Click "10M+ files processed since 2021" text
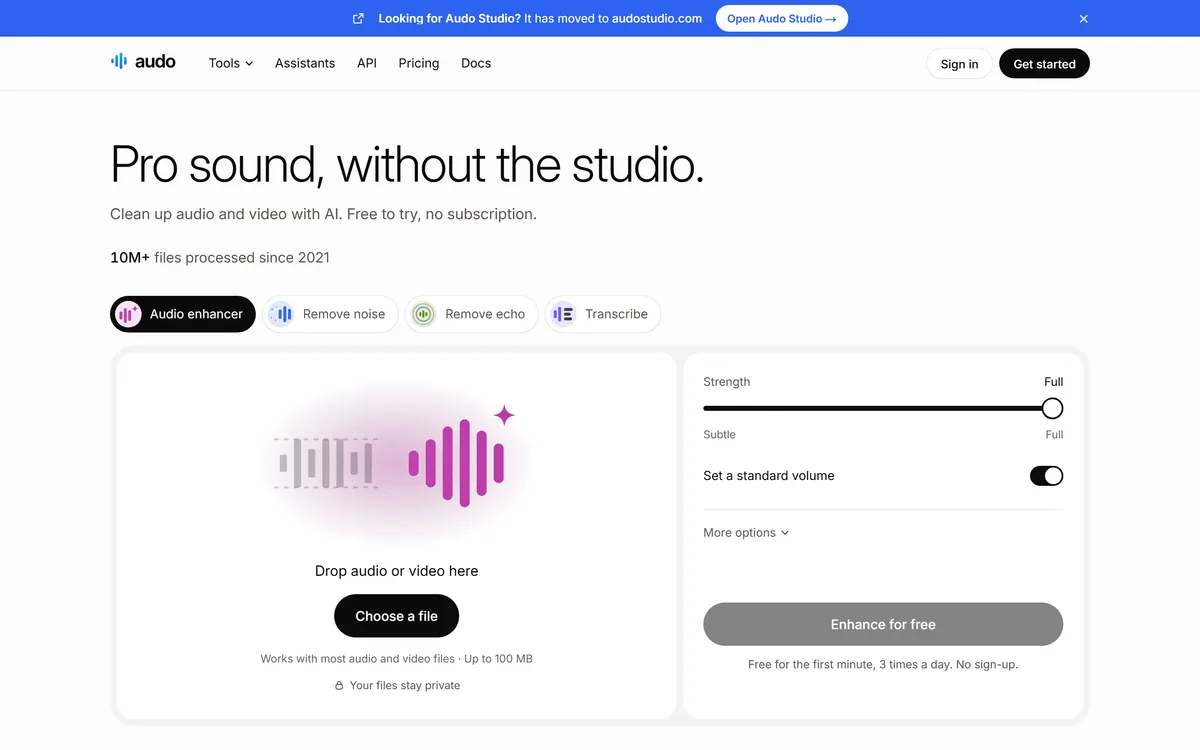1200x750 pixels. pos(220,258)
